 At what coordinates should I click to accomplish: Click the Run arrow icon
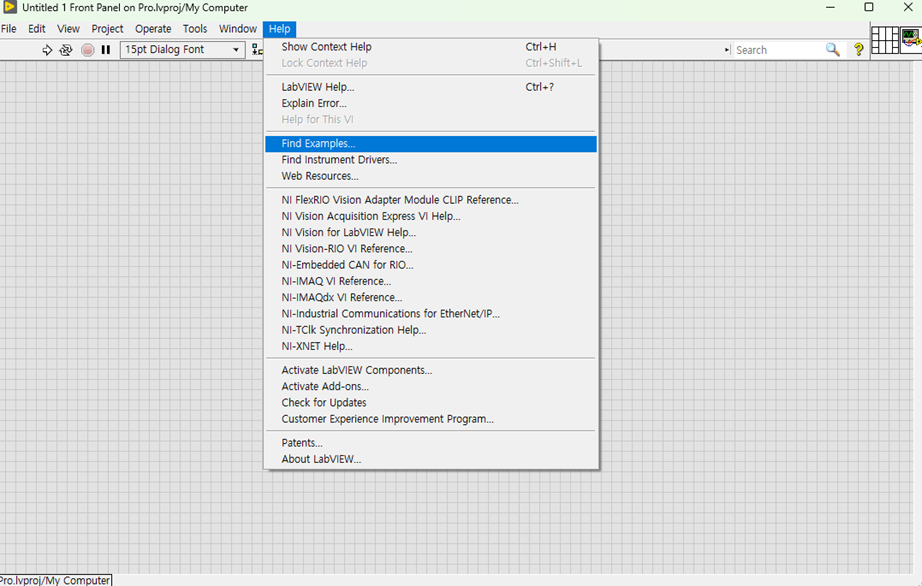(47, 50)
